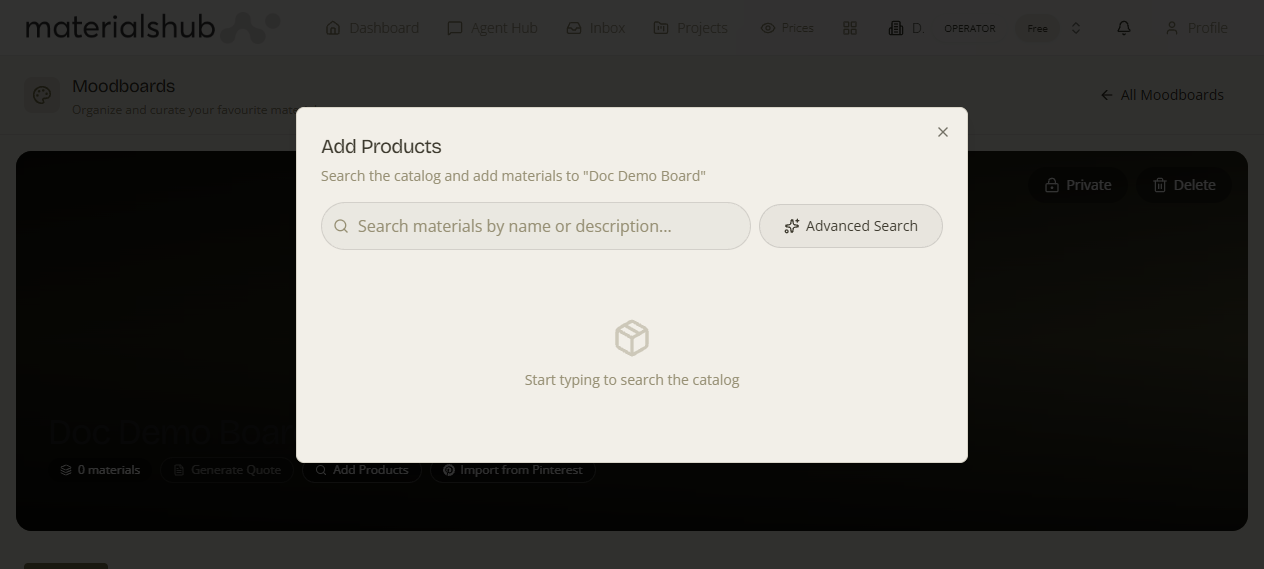Click the building organization icon
The height and width of the screenshot is (569, 1264).
pos(896,28)
